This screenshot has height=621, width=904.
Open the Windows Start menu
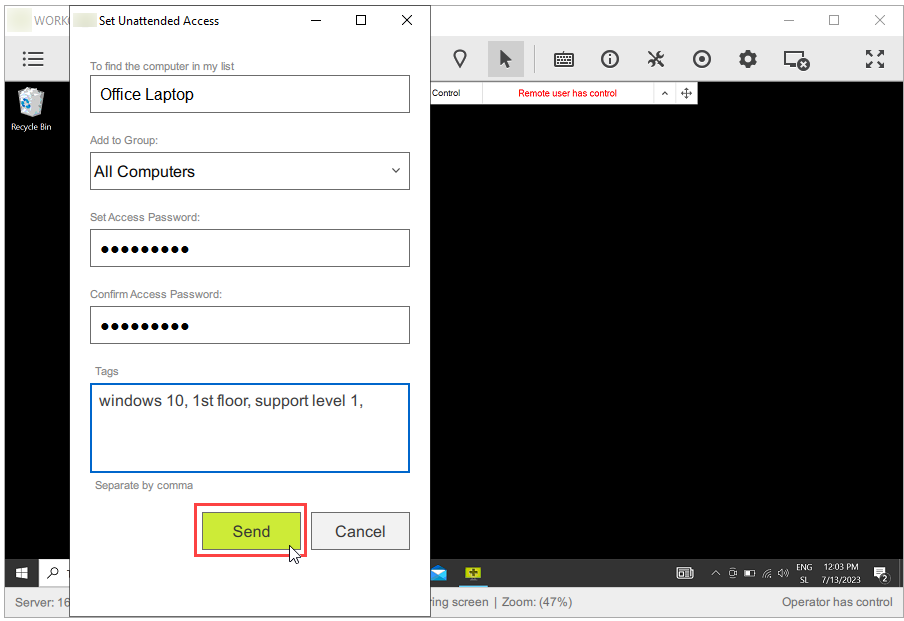pyautogui.click(x=20, y=572)
